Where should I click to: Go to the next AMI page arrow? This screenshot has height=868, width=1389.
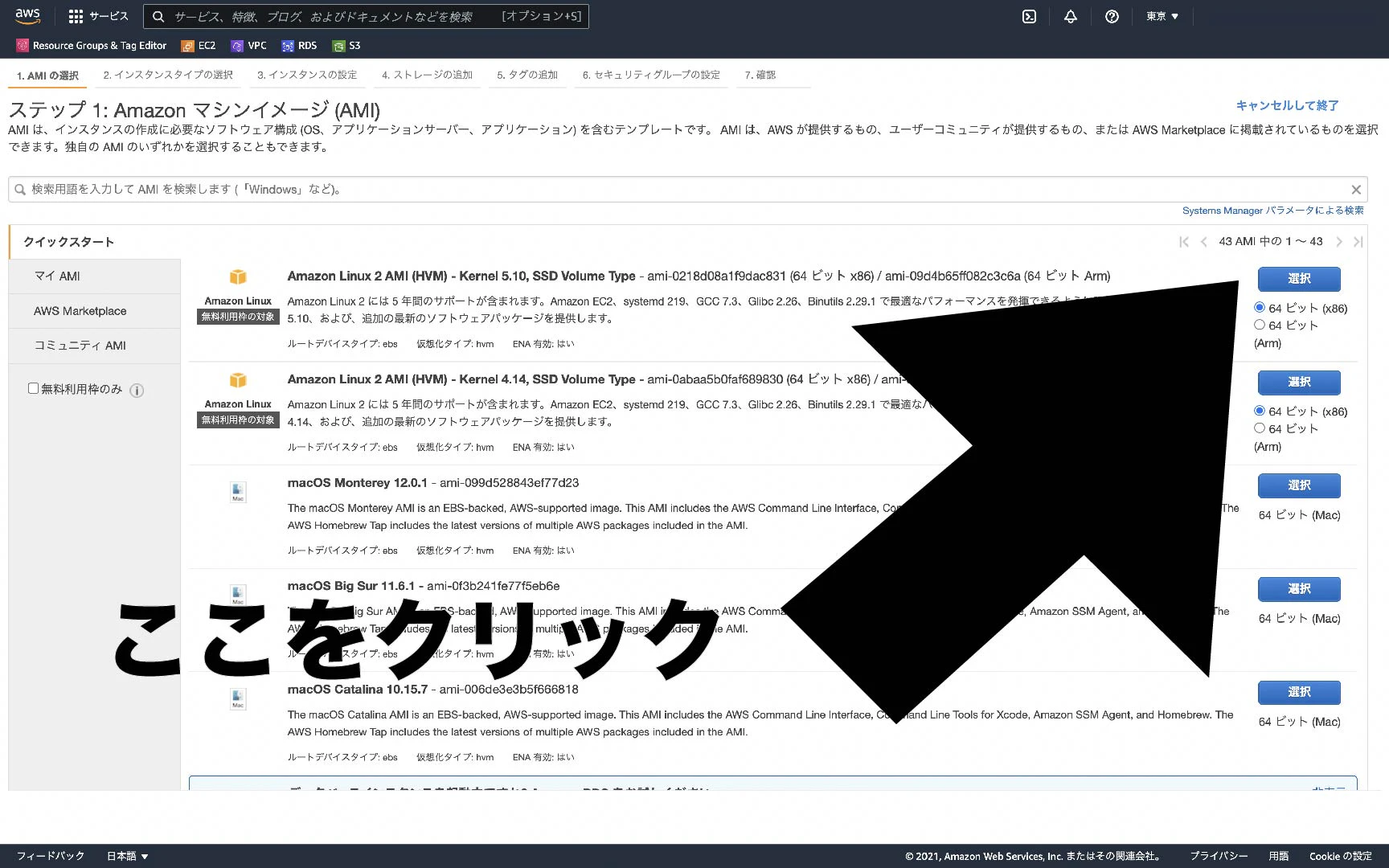point(1338,241)
